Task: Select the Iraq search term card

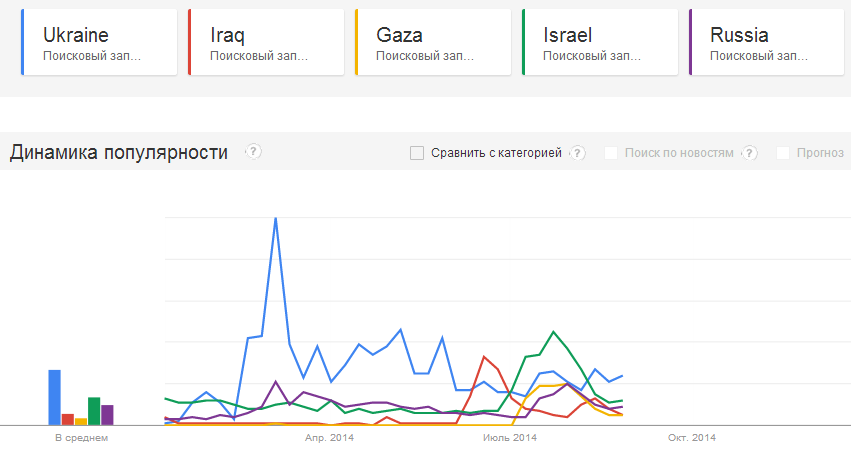Action: [266, 42]
